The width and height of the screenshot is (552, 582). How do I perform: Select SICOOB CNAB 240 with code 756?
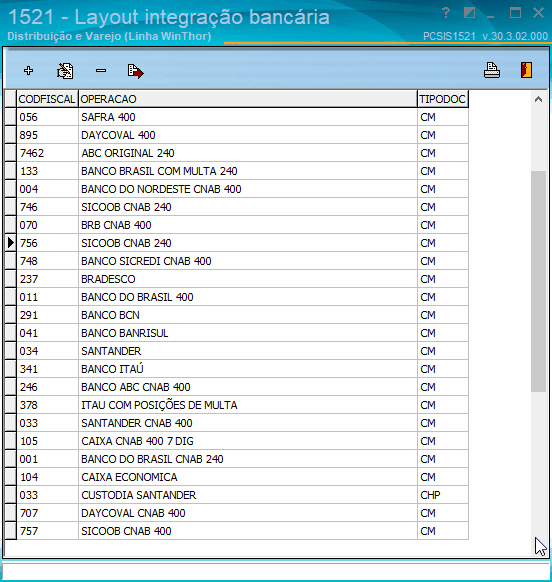point(236,243)
